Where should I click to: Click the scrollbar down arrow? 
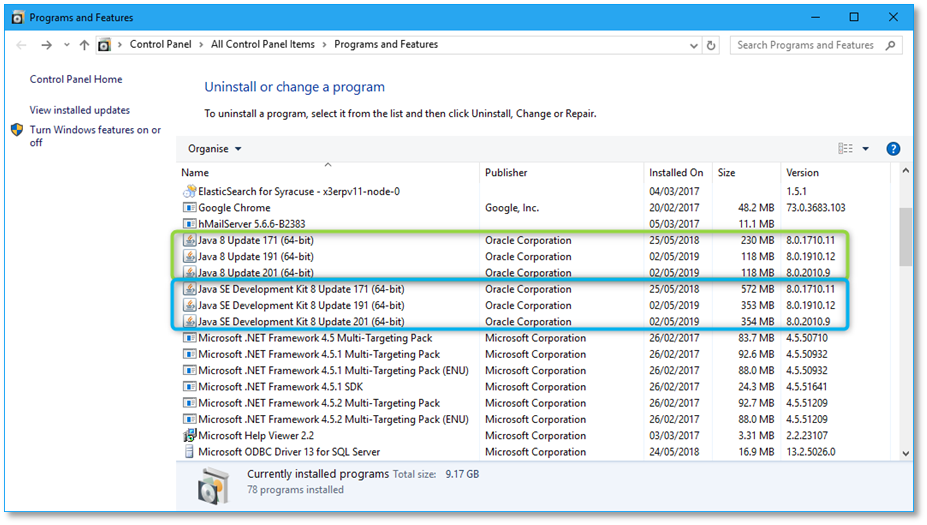[x=906, y=453]
